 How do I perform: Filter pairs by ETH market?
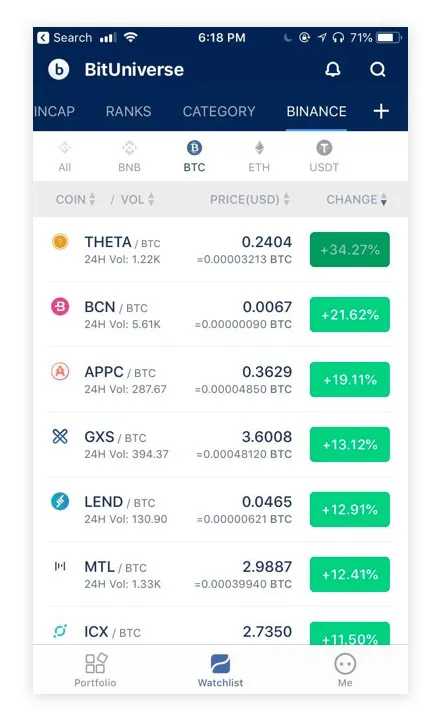(x=259, y=156)
